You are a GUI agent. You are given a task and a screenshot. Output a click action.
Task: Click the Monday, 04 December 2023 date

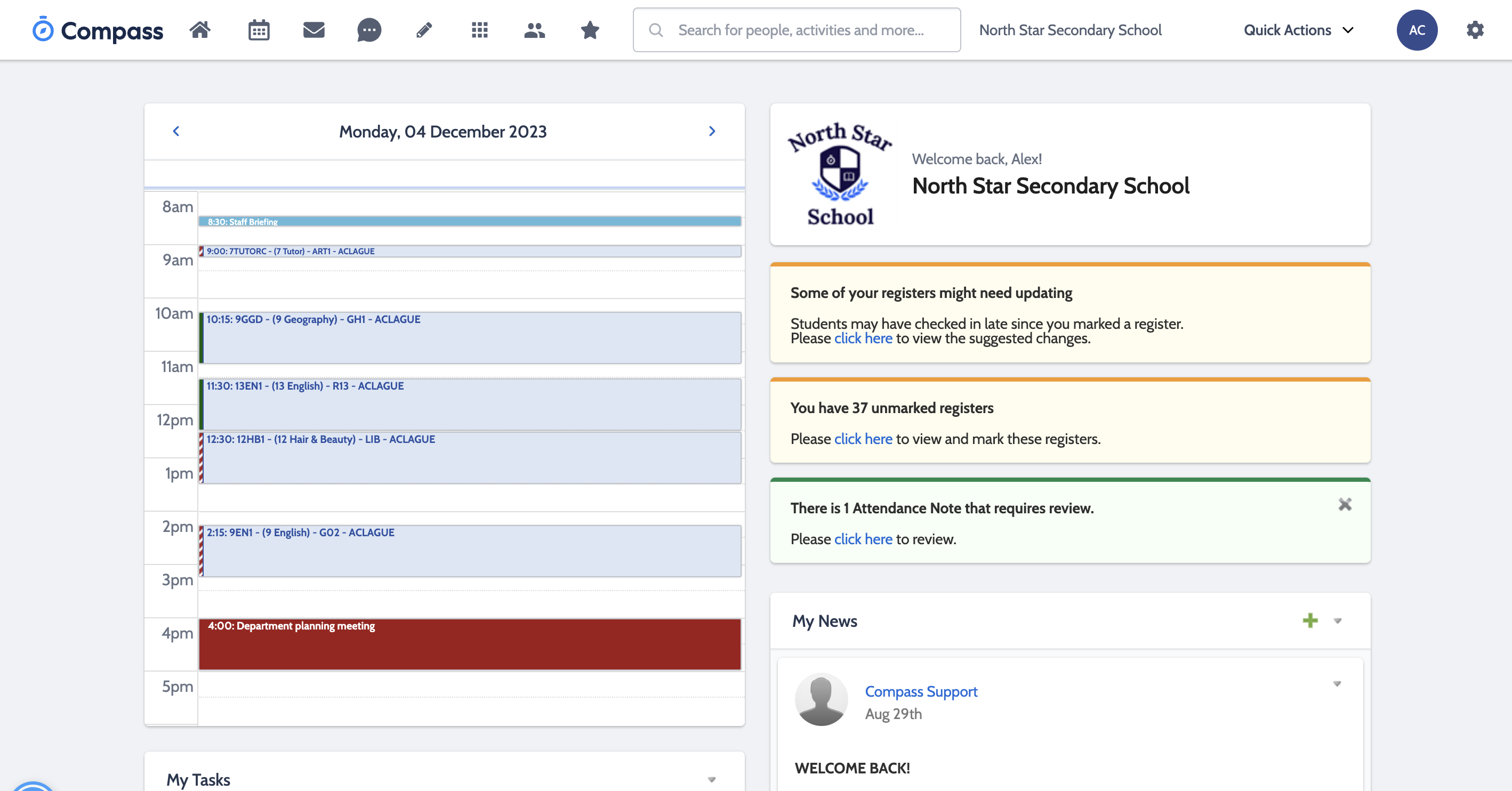[443, 132]
